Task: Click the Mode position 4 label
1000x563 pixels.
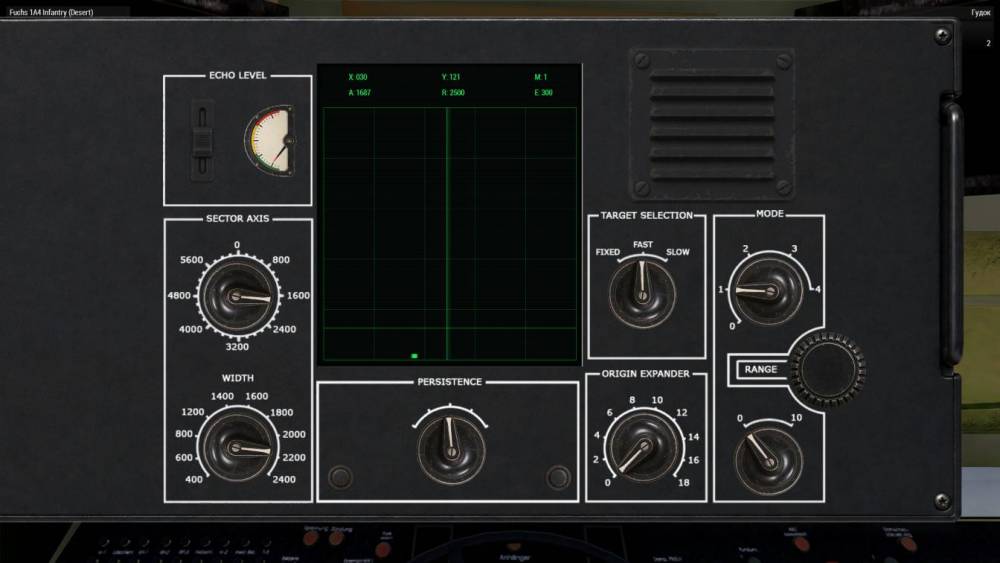Action: click(818, 289)
